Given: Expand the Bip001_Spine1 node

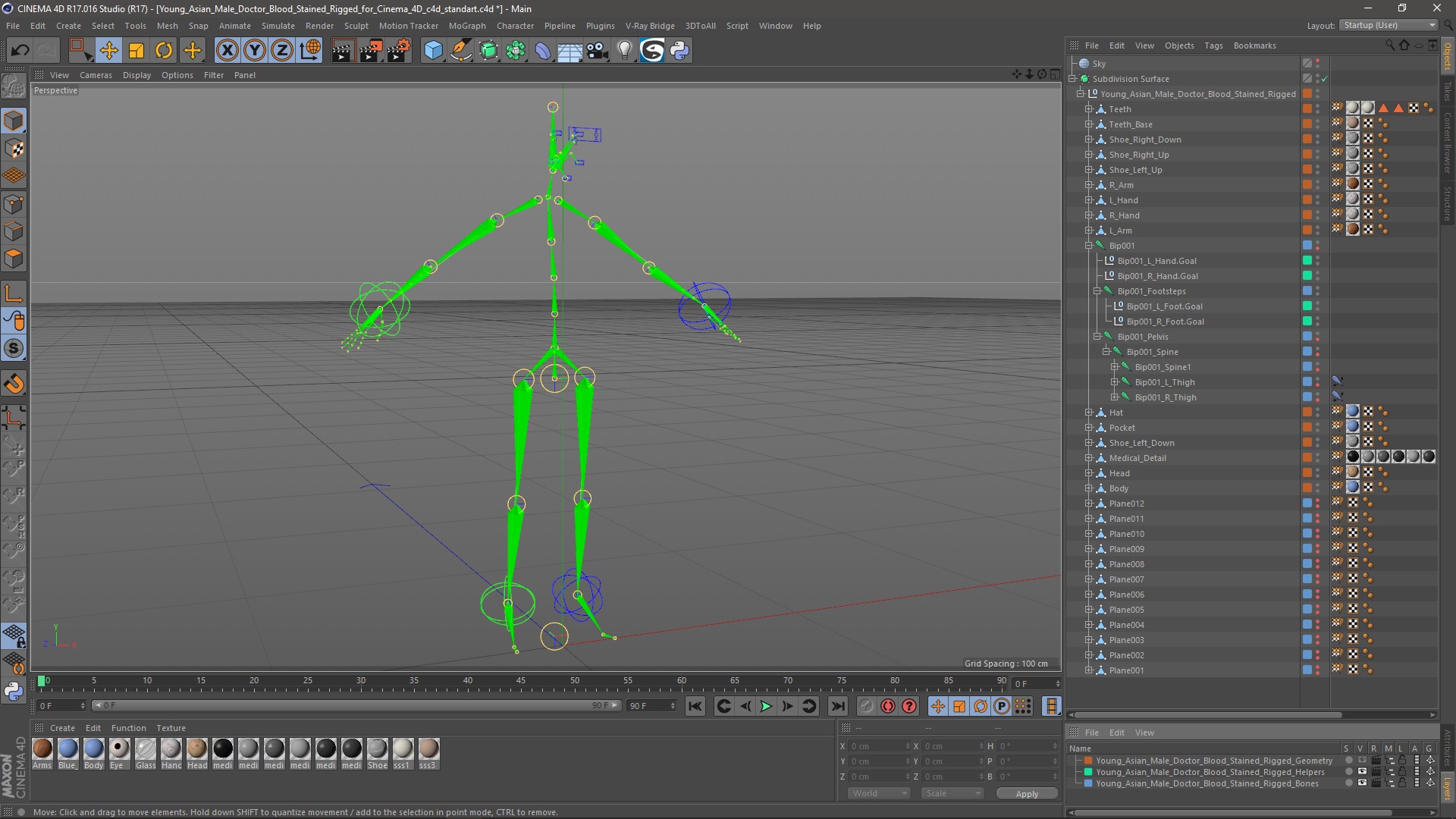Looking at the screenshot, I should 1115,367.
